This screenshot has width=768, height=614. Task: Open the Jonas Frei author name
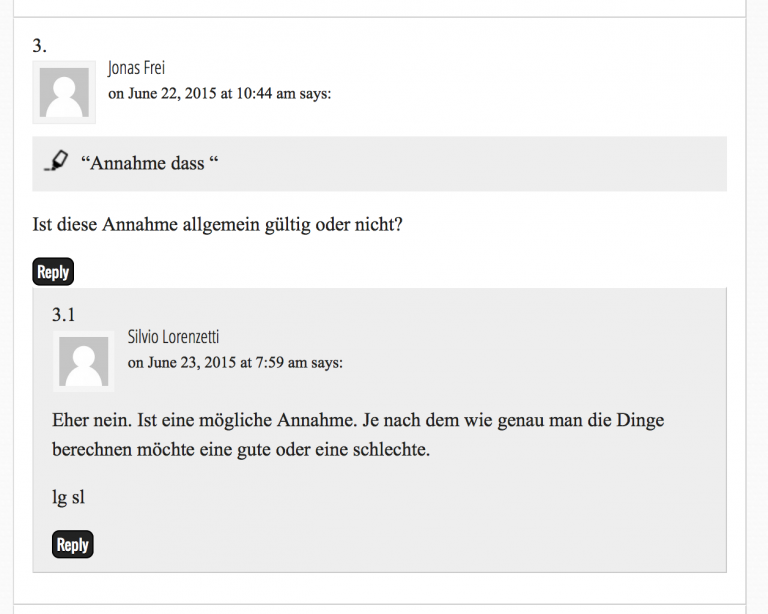click(x=136, y=68)
